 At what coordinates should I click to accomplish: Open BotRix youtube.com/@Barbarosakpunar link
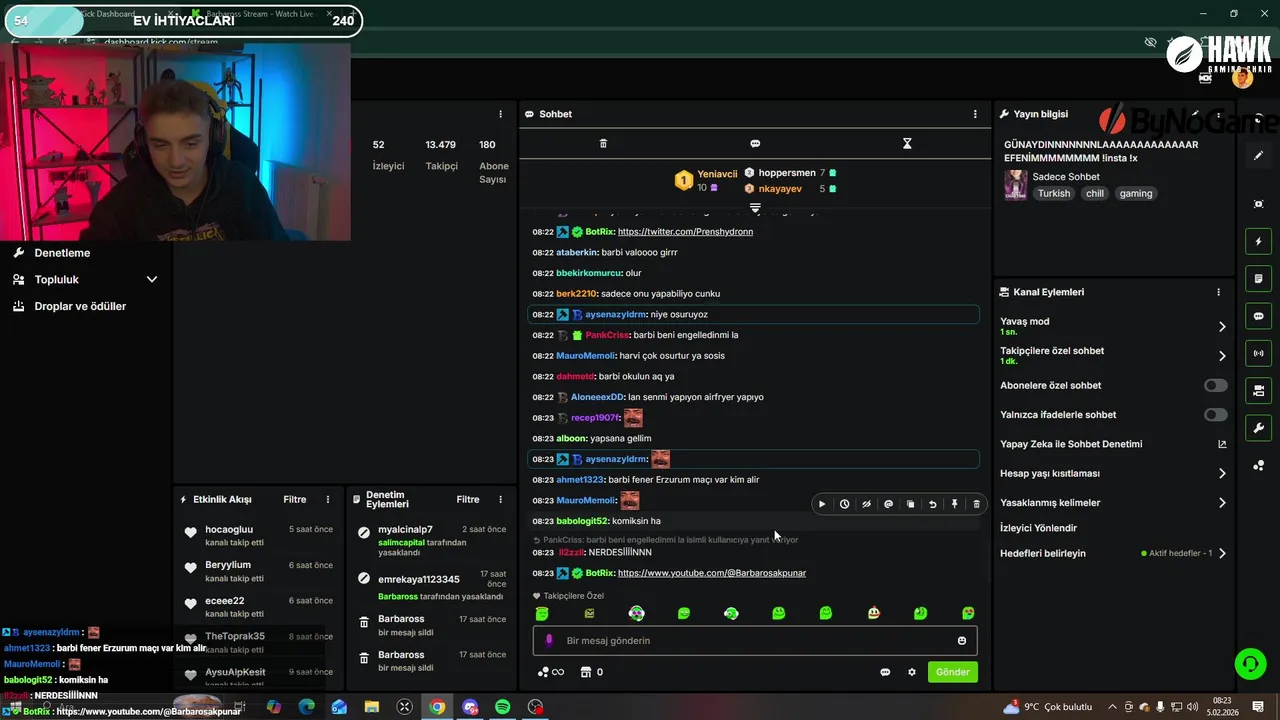(x=712, y=573)
